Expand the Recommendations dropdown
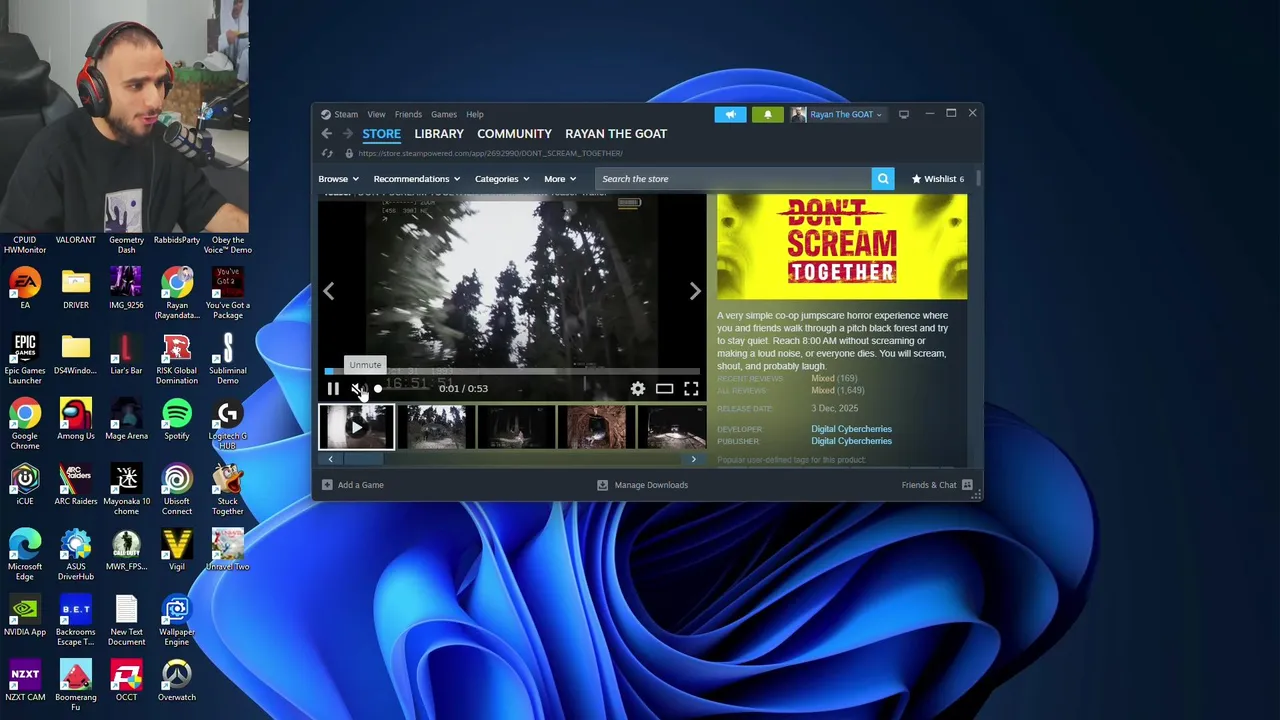This screenshot has width=1280, height=720. pos(417,179)
